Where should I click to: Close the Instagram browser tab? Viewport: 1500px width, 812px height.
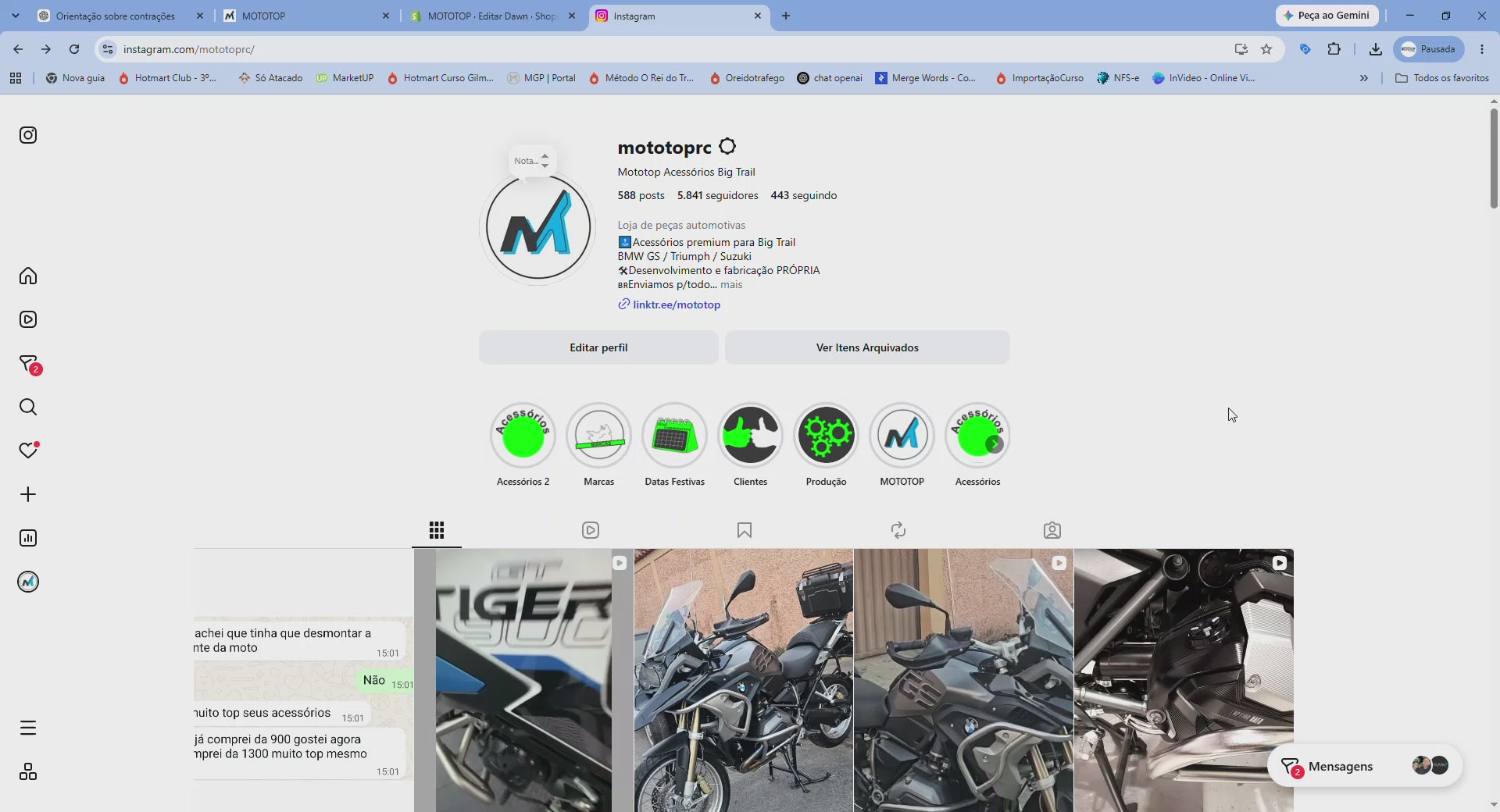757,16
